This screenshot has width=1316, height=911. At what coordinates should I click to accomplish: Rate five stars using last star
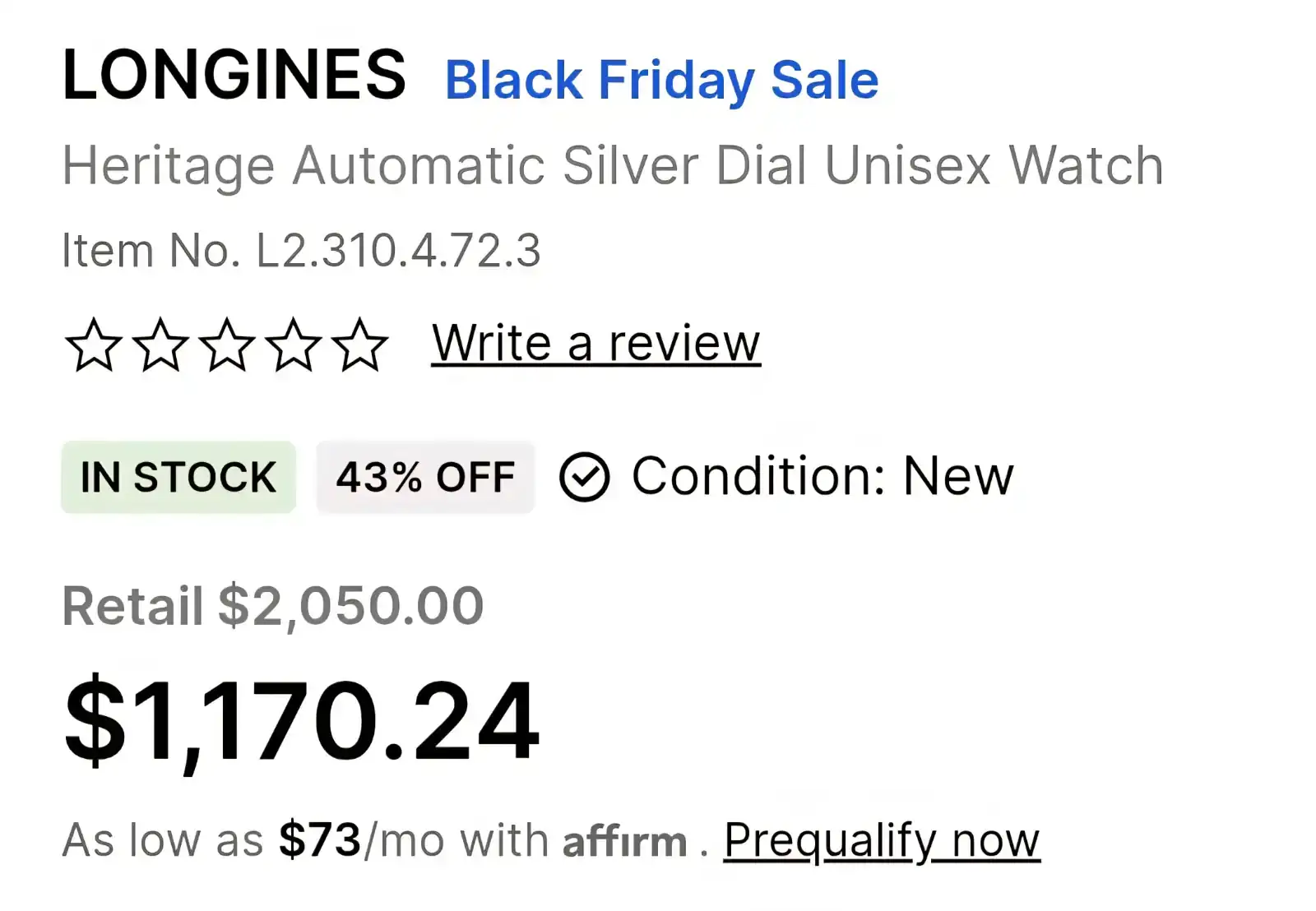tap(360, 345)
